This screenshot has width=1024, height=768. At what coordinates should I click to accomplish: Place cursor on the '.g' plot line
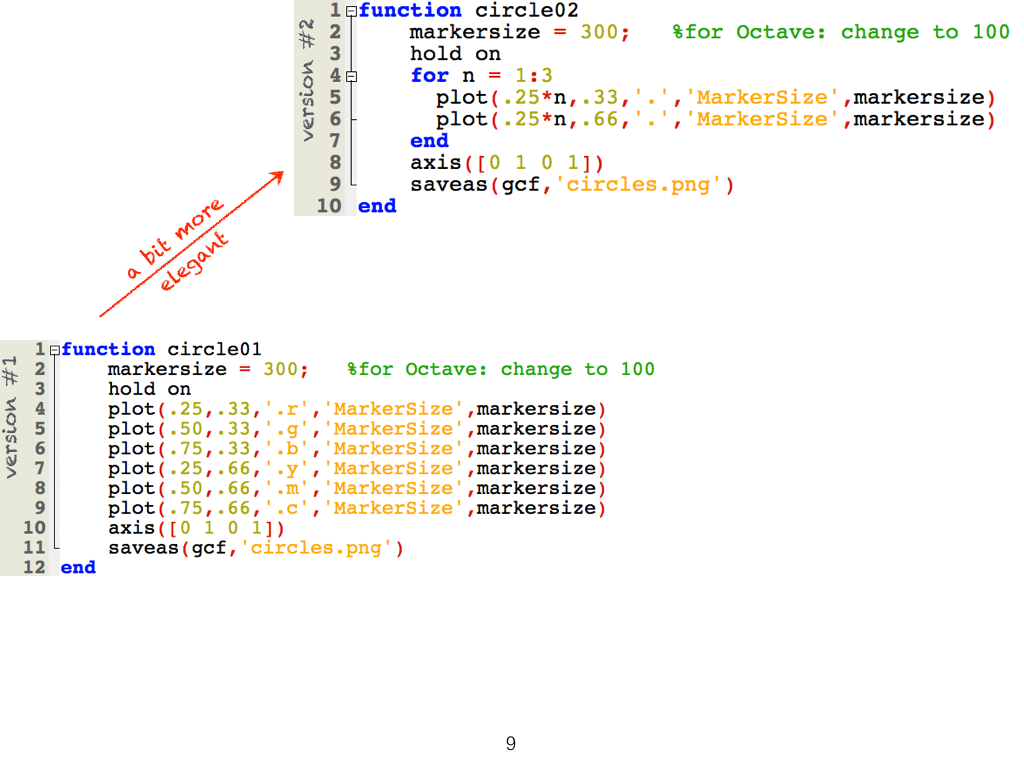click(356, 429)
